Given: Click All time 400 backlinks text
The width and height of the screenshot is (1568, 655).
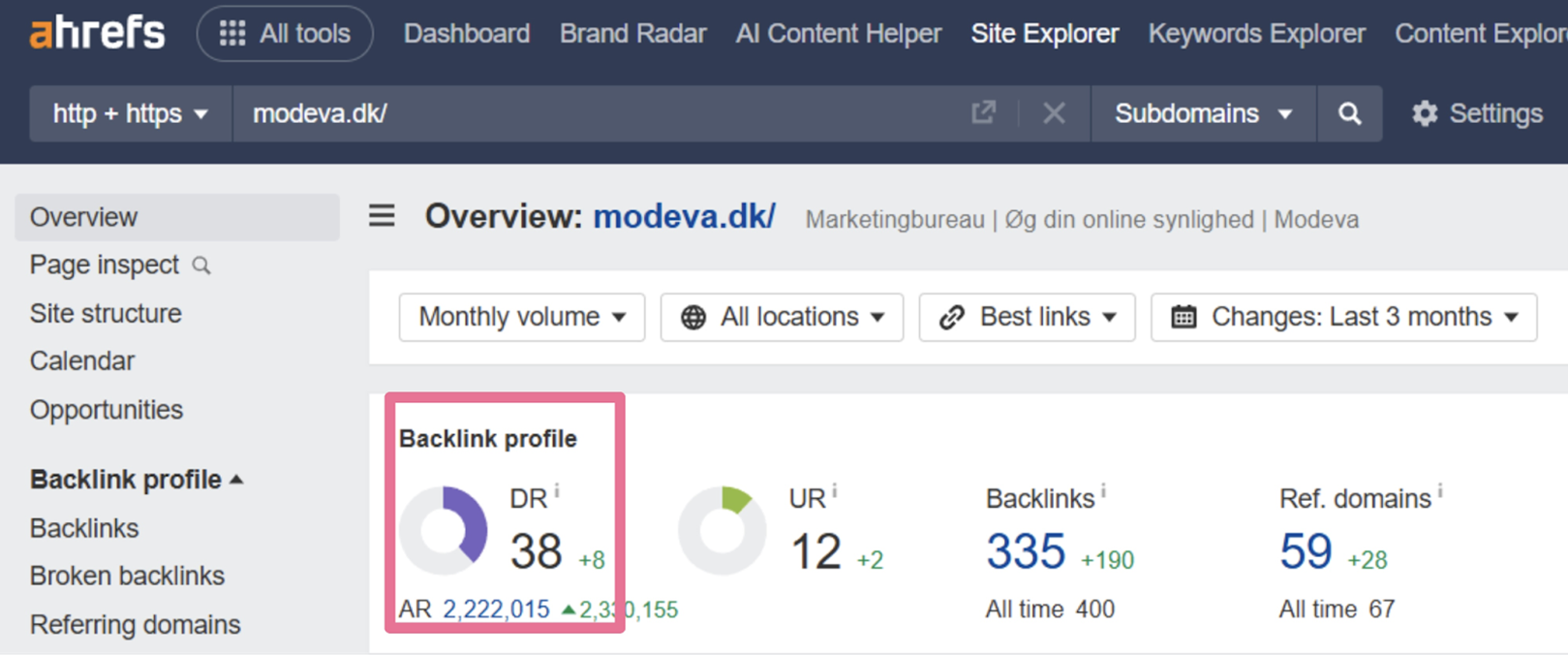Looking at the screenshot, I should pos(1050,609).
